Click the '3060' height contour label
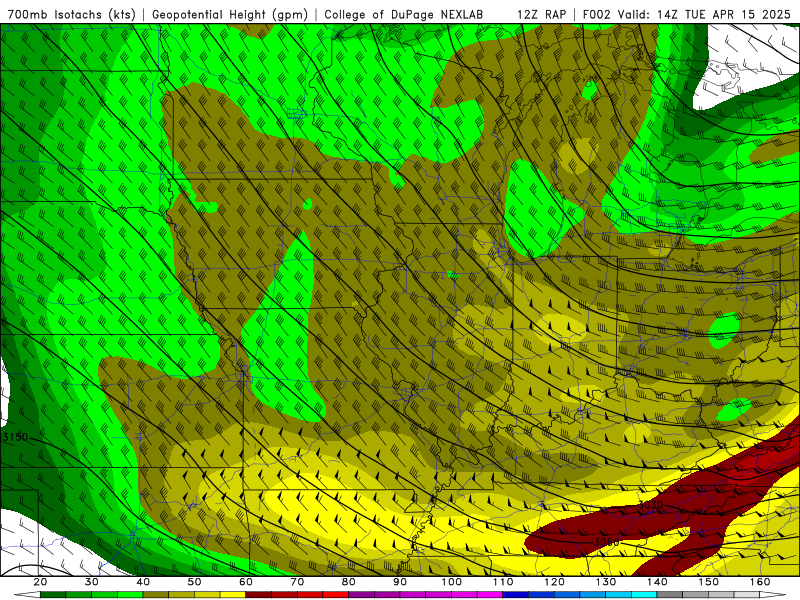Screen dimensions: 800x600 click(607, 542)
